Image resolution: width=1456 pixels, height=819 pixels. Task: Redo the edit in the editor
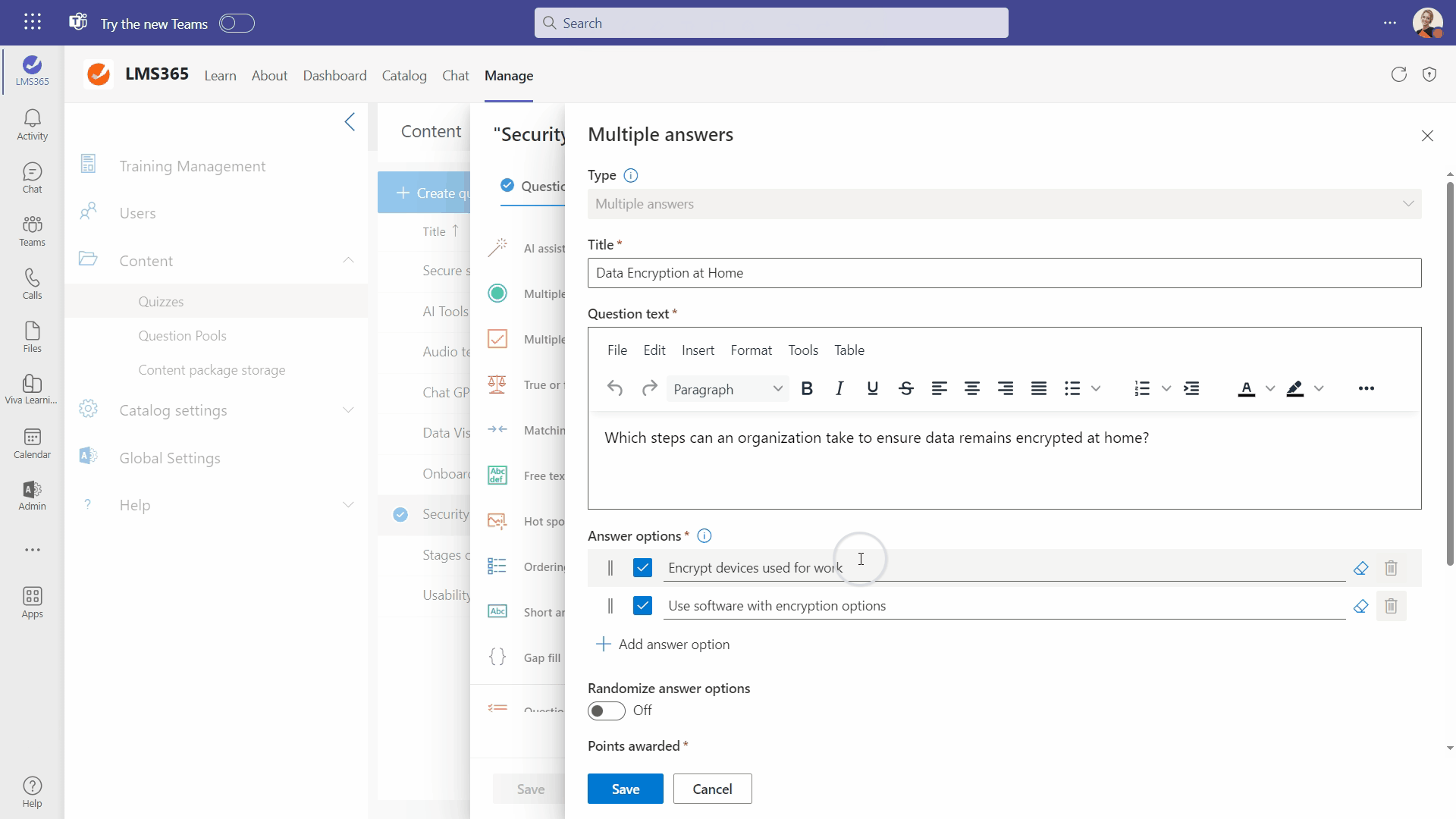click(649, 389)
